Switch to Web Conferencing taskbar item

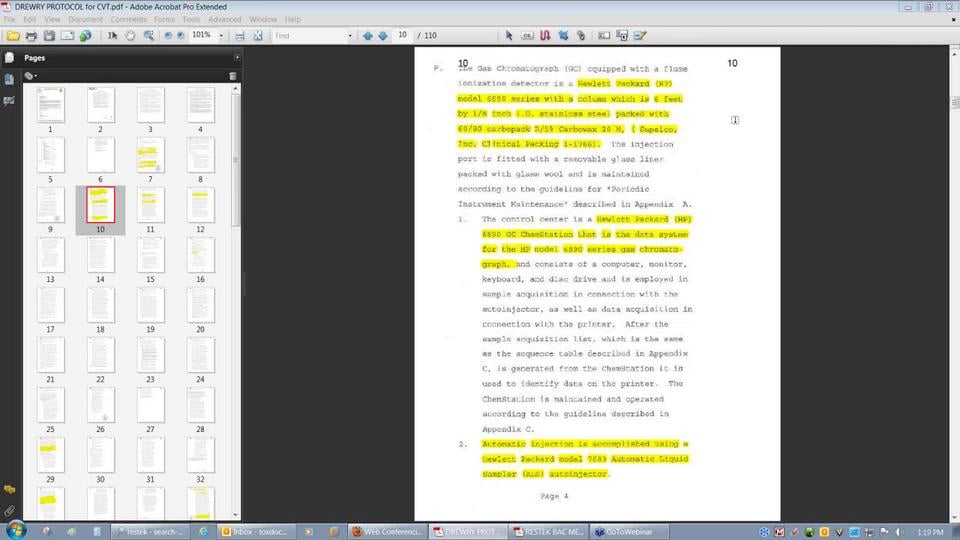point(387,531)
